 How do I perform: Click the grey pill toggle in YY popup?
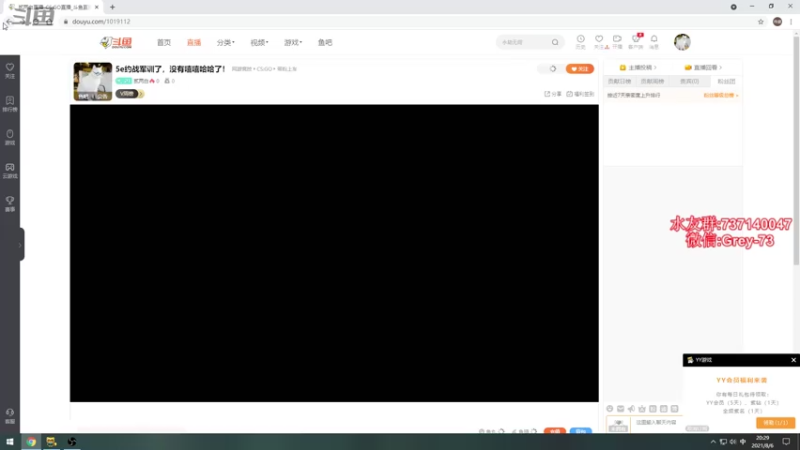[x=697, y=428]
